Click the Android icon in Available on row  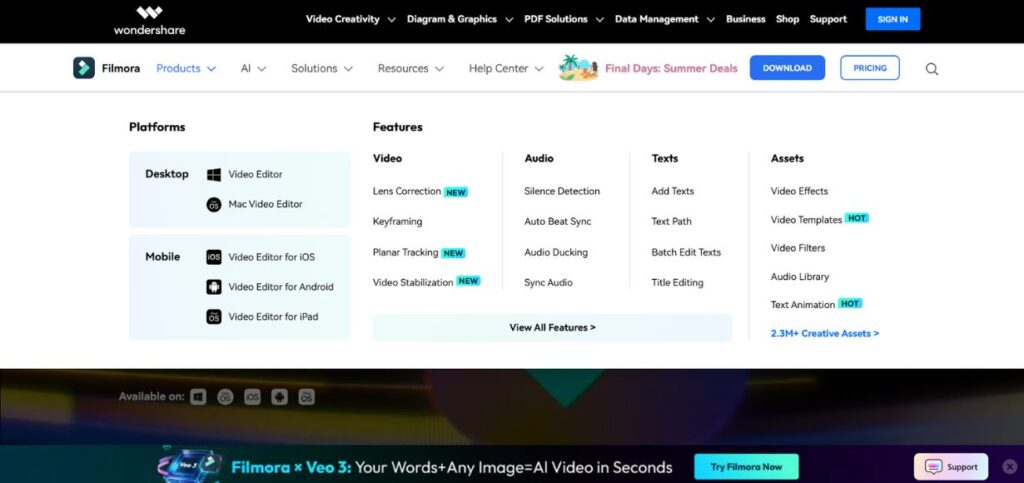pos(280,397)
